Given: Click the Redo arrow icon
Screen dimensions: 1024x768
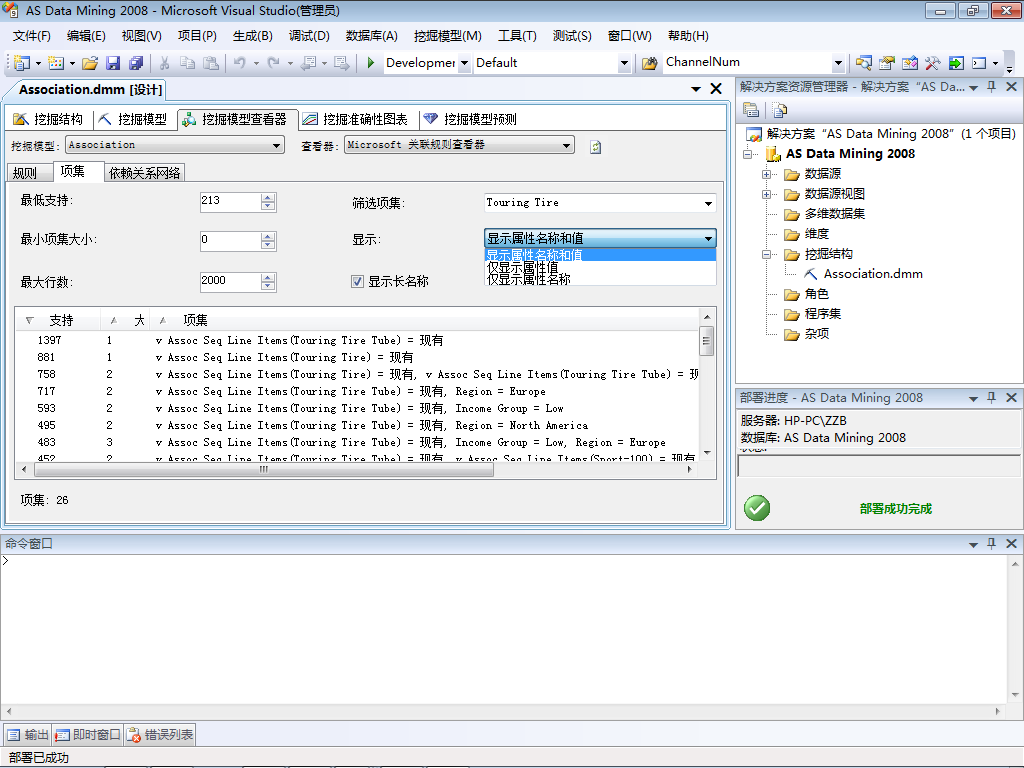Looking at the screenshot, I should pos(274,63).
